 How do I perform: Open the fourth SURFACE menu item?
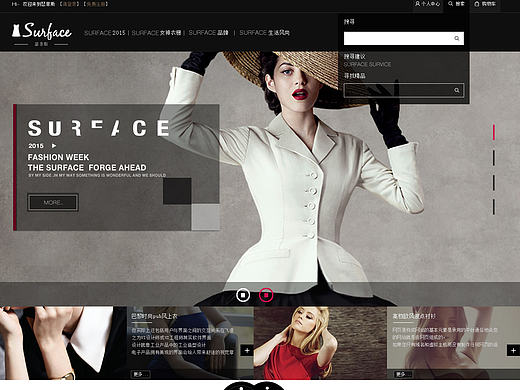264,33
